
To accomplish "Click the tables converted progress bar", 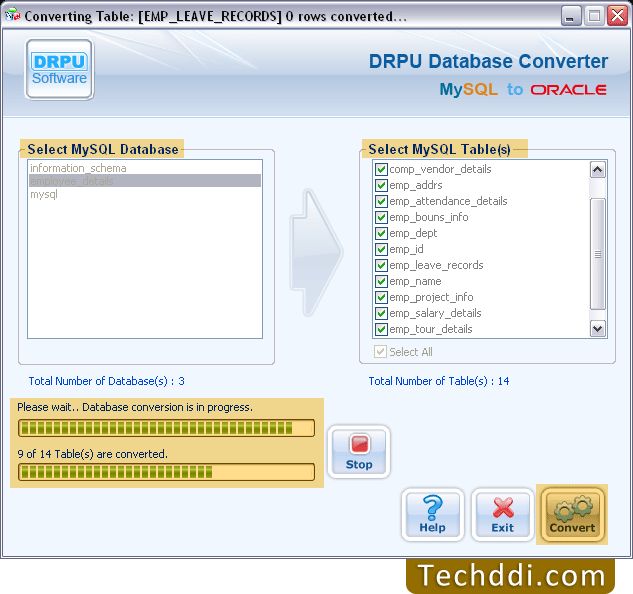I will pyautogui.click(x=166, y=472).
